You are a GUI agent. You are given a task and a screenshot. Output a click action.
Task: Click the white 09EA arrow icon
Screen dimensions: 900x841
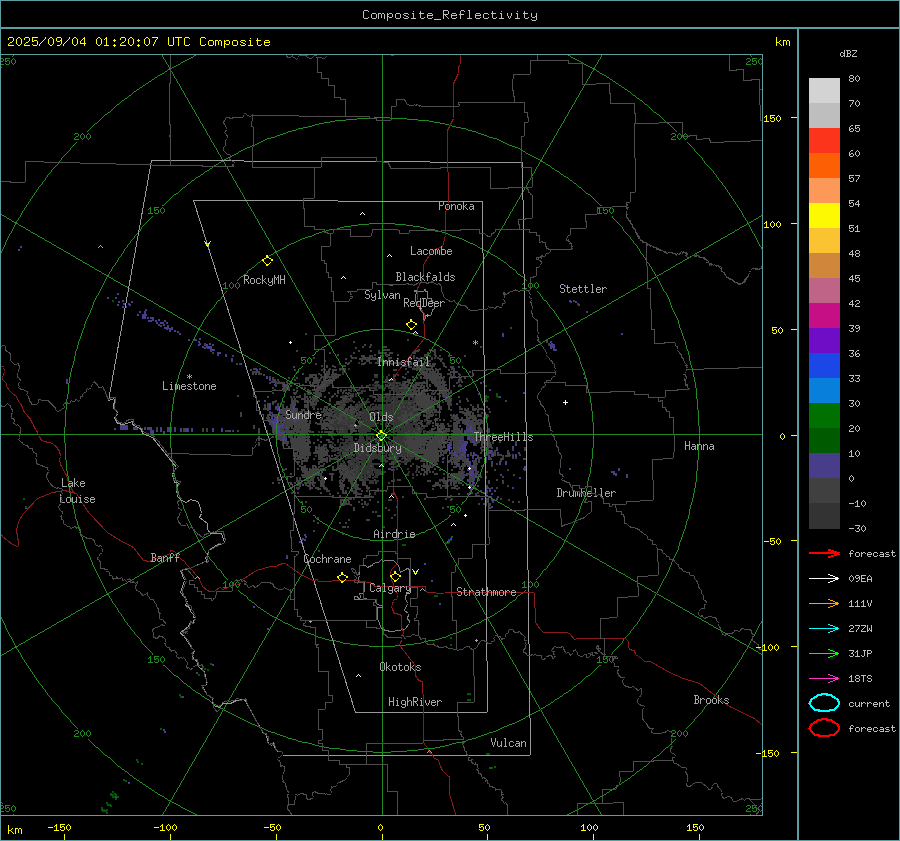click(824, 578)
